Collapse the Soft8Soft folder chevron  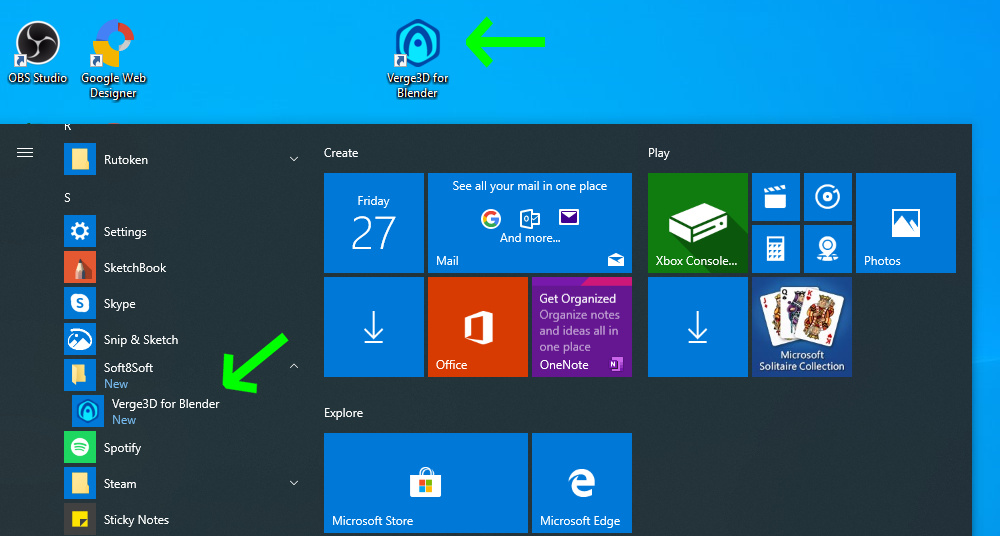pyautogui.click(x=294, y=366)
